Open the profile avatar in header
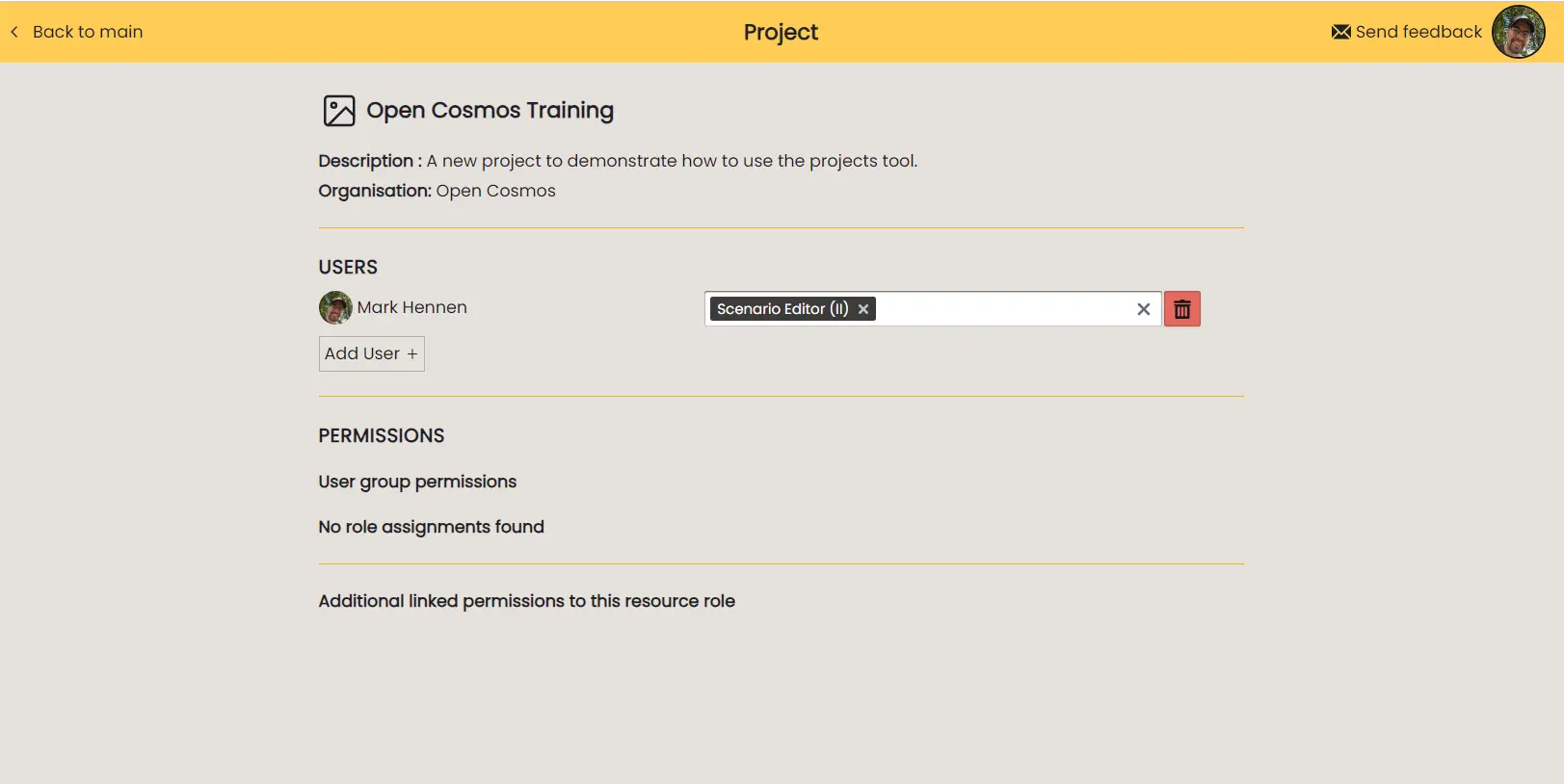Viewport: 1564px width, 784px height. click(1518, 32)
